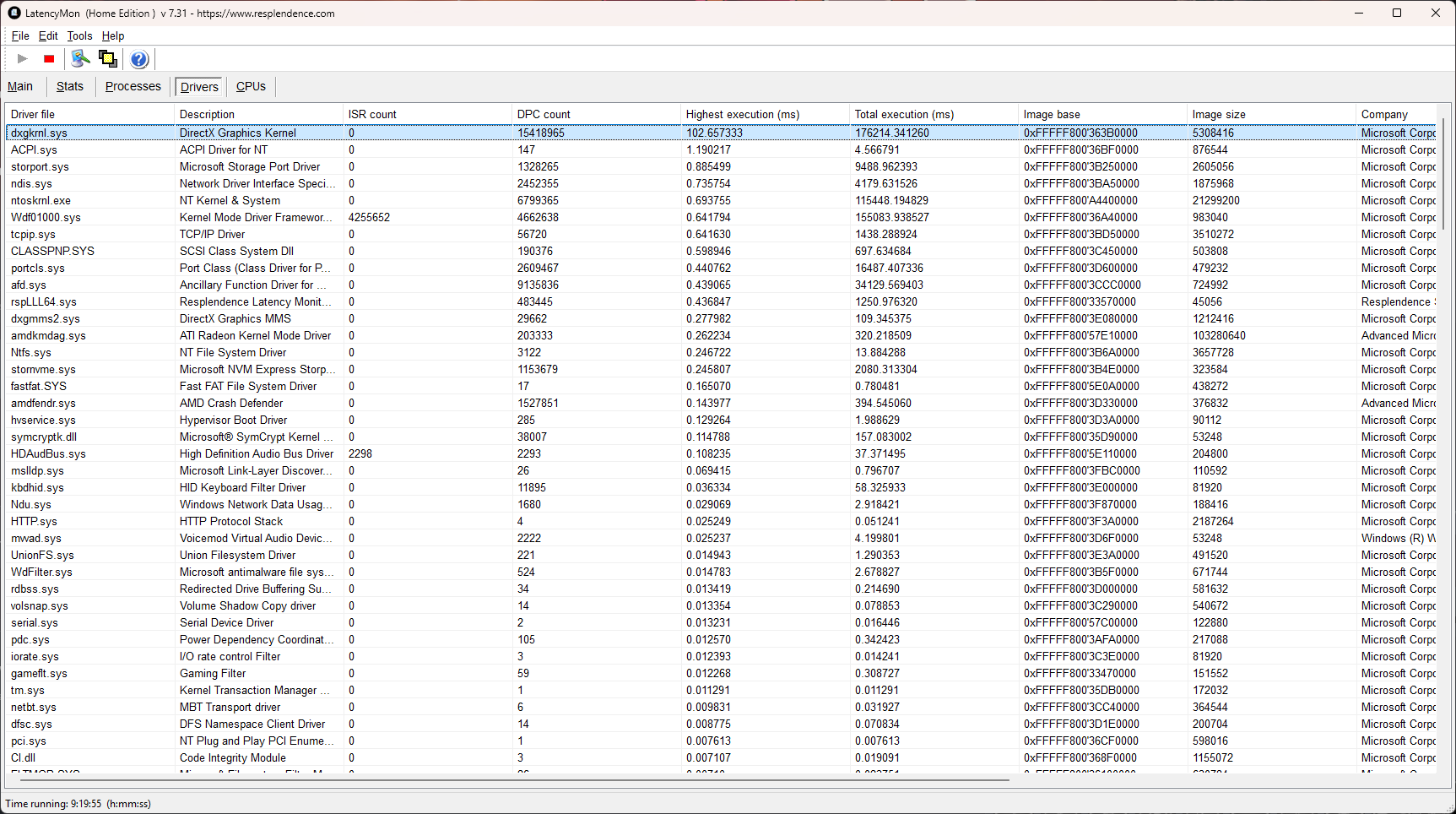Select the dxgkrnl.sys driver row
1456x814 pixels.
pyautogui.click(x=721, y=133)
